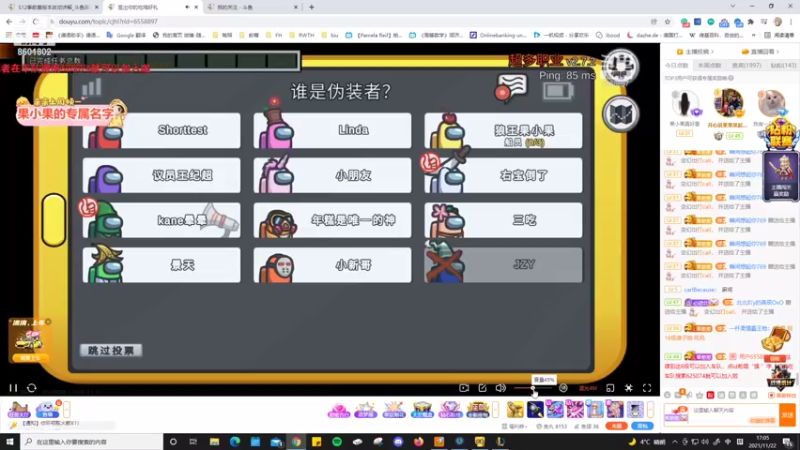This screenshot has height=450, width=800.
Task: Switch to picture-in-picture window mode
Action: (610, 388)
